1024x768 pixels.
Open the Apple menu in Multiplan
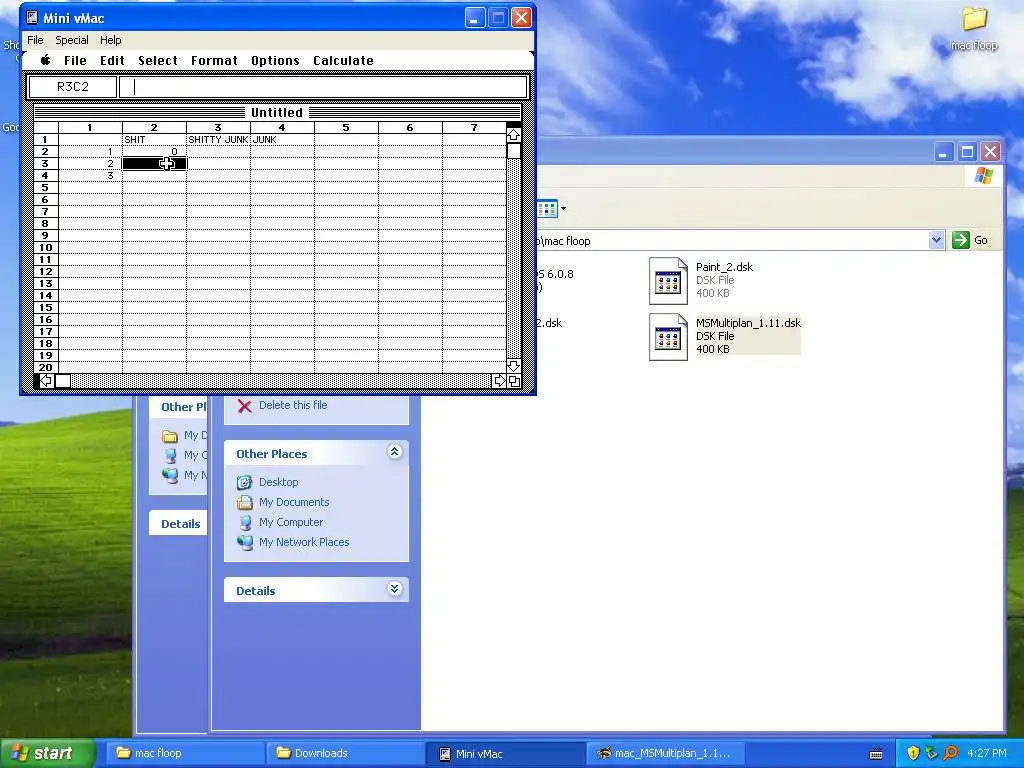45,60
